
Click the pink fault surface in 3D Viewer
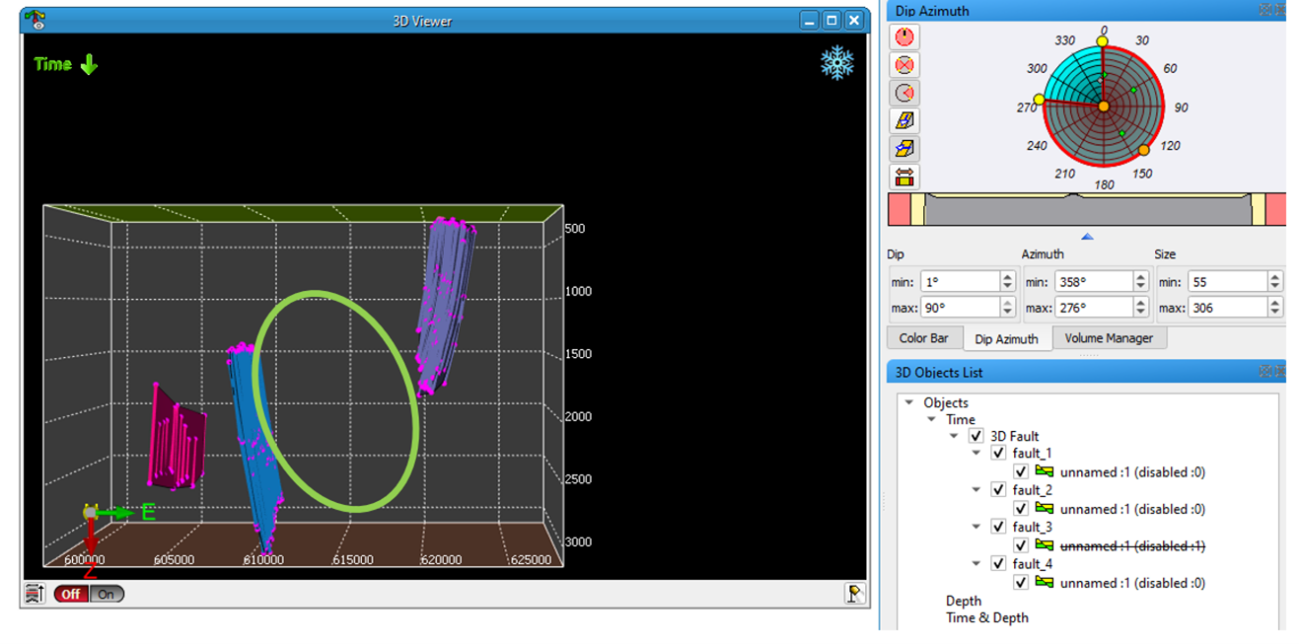click(177, 437)
